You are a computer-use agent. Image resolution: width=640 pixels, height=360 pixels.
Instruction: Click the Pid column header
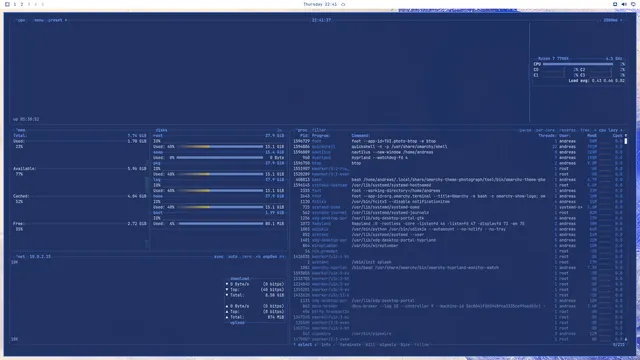coord(304,136)
